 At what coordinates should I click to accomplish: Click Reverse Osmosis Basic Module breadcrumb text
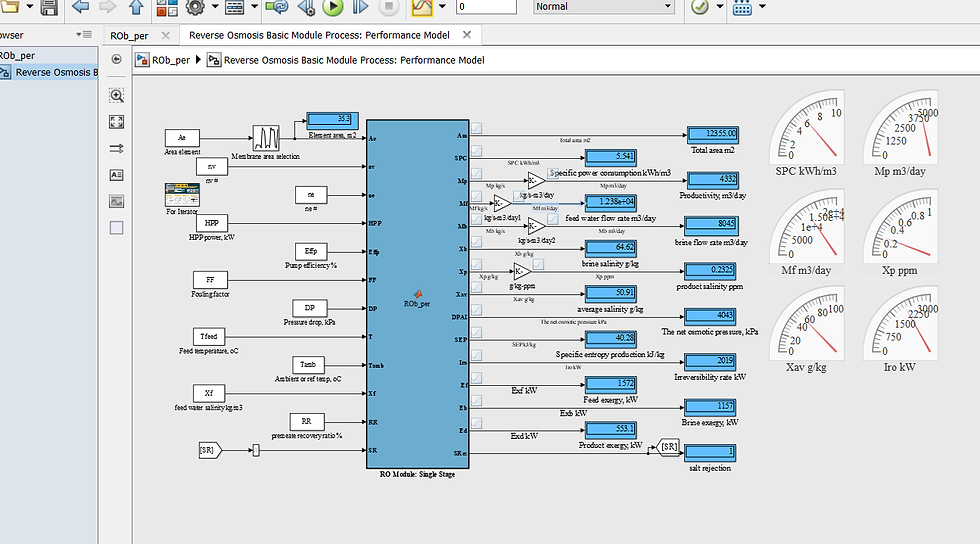coord(354,60)
